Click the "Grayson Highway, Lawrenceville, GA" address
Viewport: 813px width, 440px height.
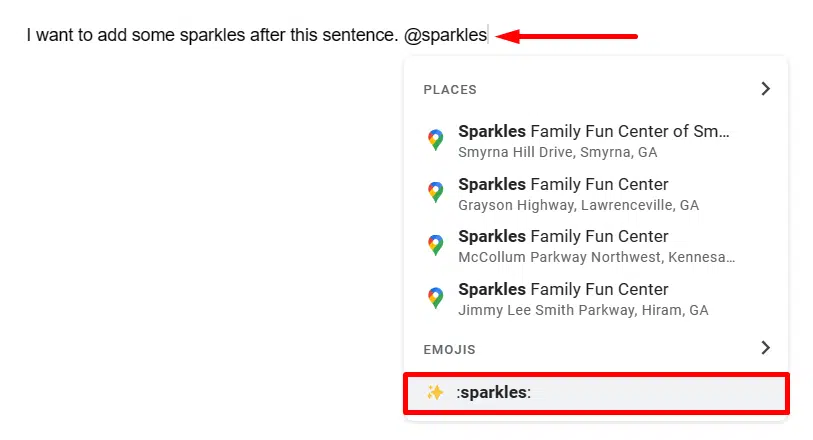pos(578,205)
